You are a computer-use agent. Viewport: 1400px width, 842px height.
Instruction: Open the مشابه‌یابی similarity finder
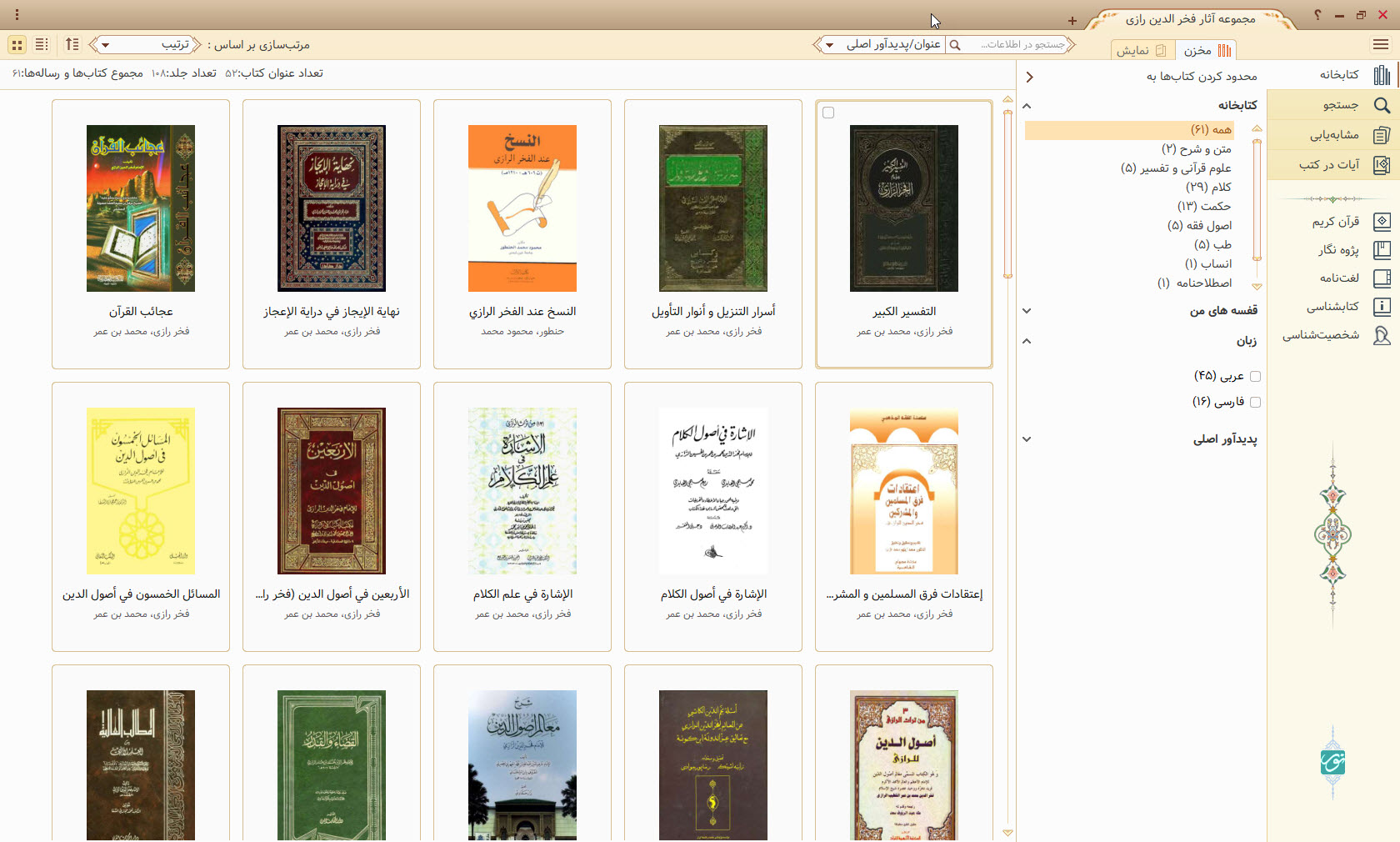1333,135
